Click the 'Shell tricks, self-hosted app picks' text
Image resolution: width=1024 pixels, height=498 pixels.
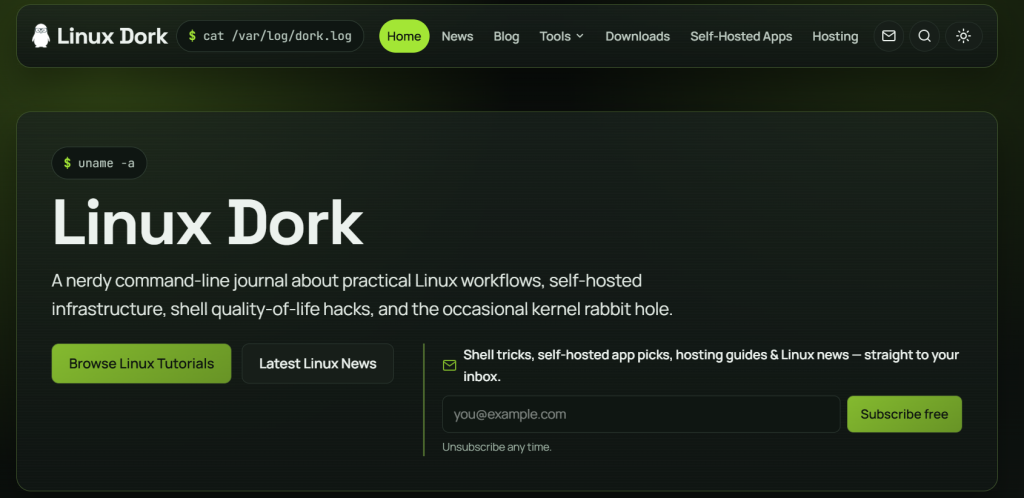(711, 366)
